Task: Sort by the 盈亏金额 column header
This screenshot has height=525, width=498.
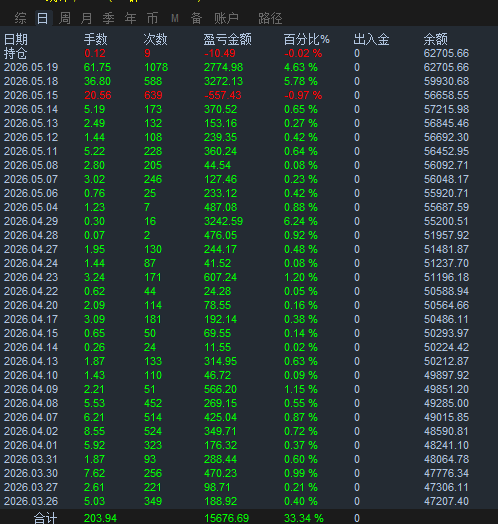Action: pos(228,40)
